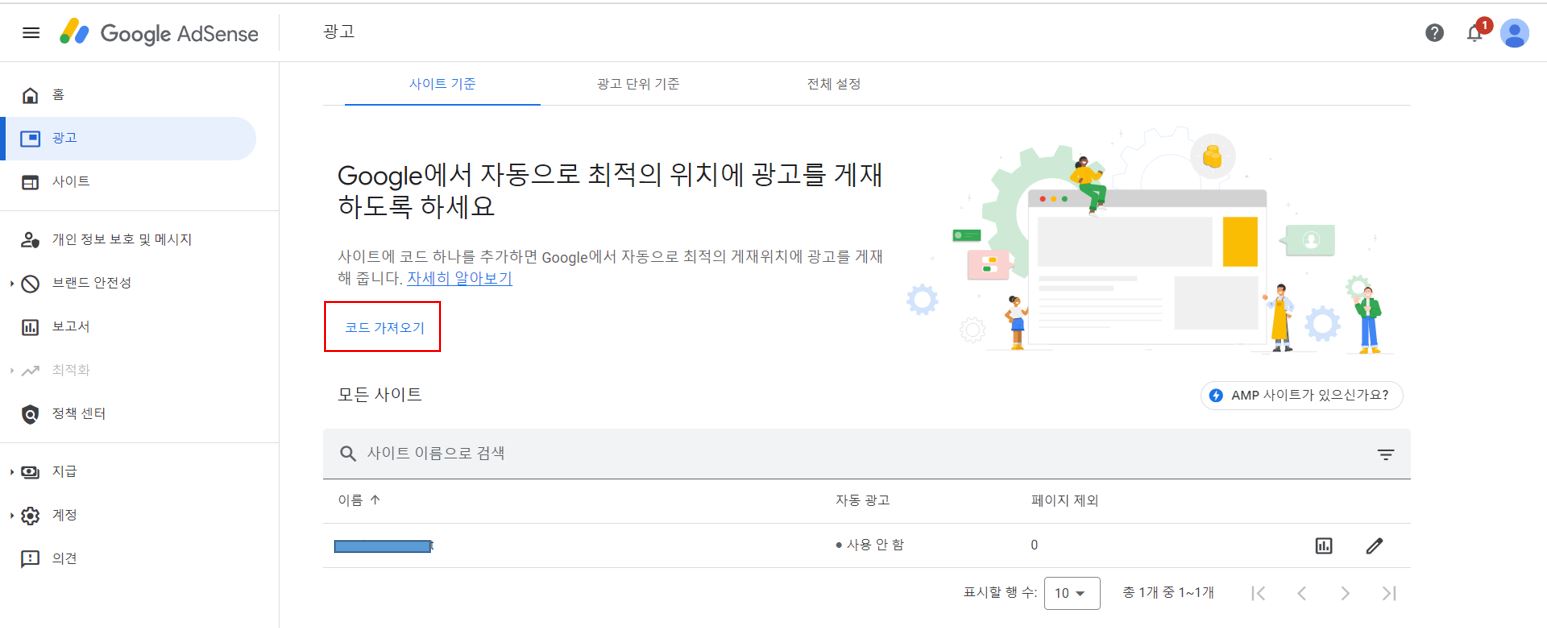Screen dimensions: 1547x628
Task: Open the rows per page dropdown
Action: pos(1072,593)
